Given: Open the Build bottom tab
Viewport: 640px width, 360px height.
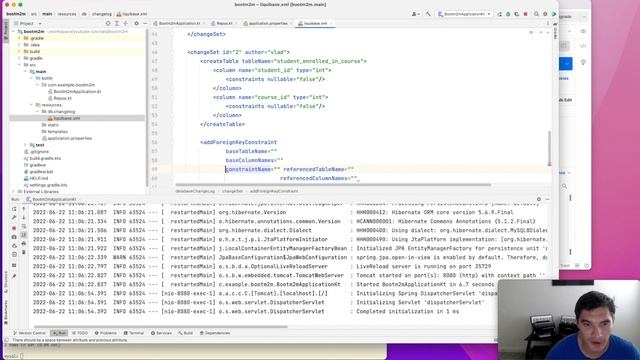Looking at the screenshot, I should pos(186,333).
